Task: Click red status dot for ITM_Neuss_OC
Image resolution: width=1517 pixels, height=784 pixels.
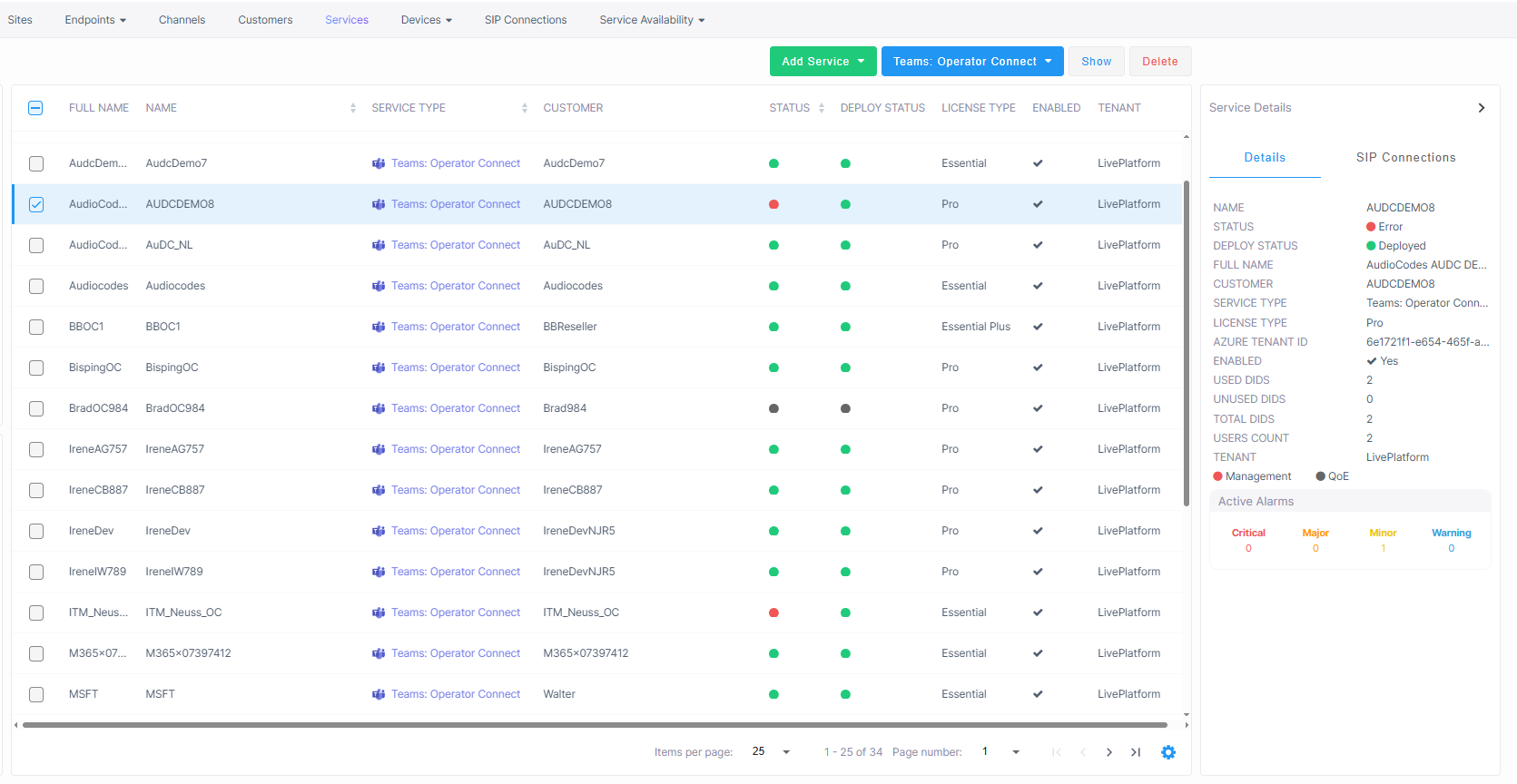Action: pos(773,612)
